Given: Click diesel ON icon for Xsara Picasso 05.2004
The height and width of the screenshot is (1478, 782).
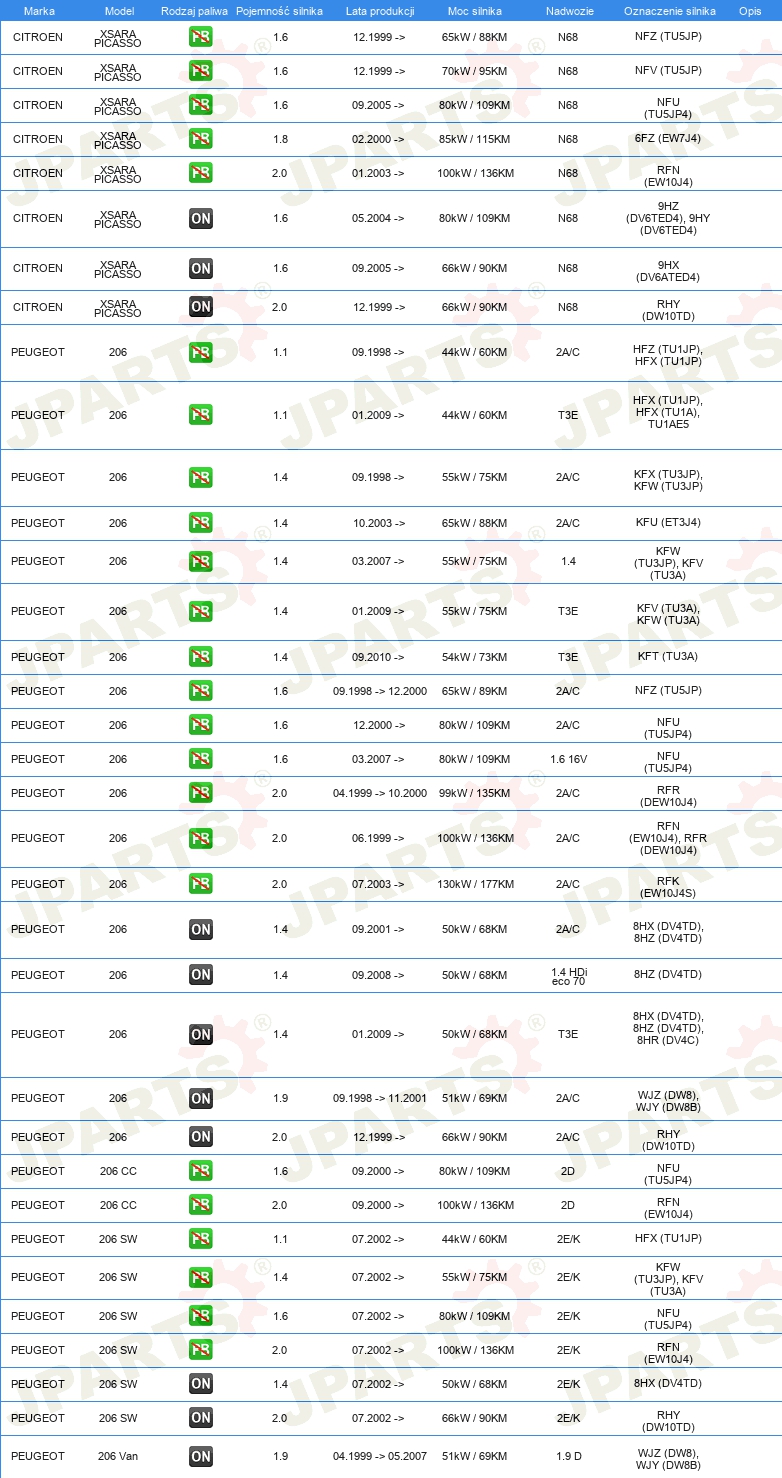Looking at the screenshot, I should click(201, 218).
